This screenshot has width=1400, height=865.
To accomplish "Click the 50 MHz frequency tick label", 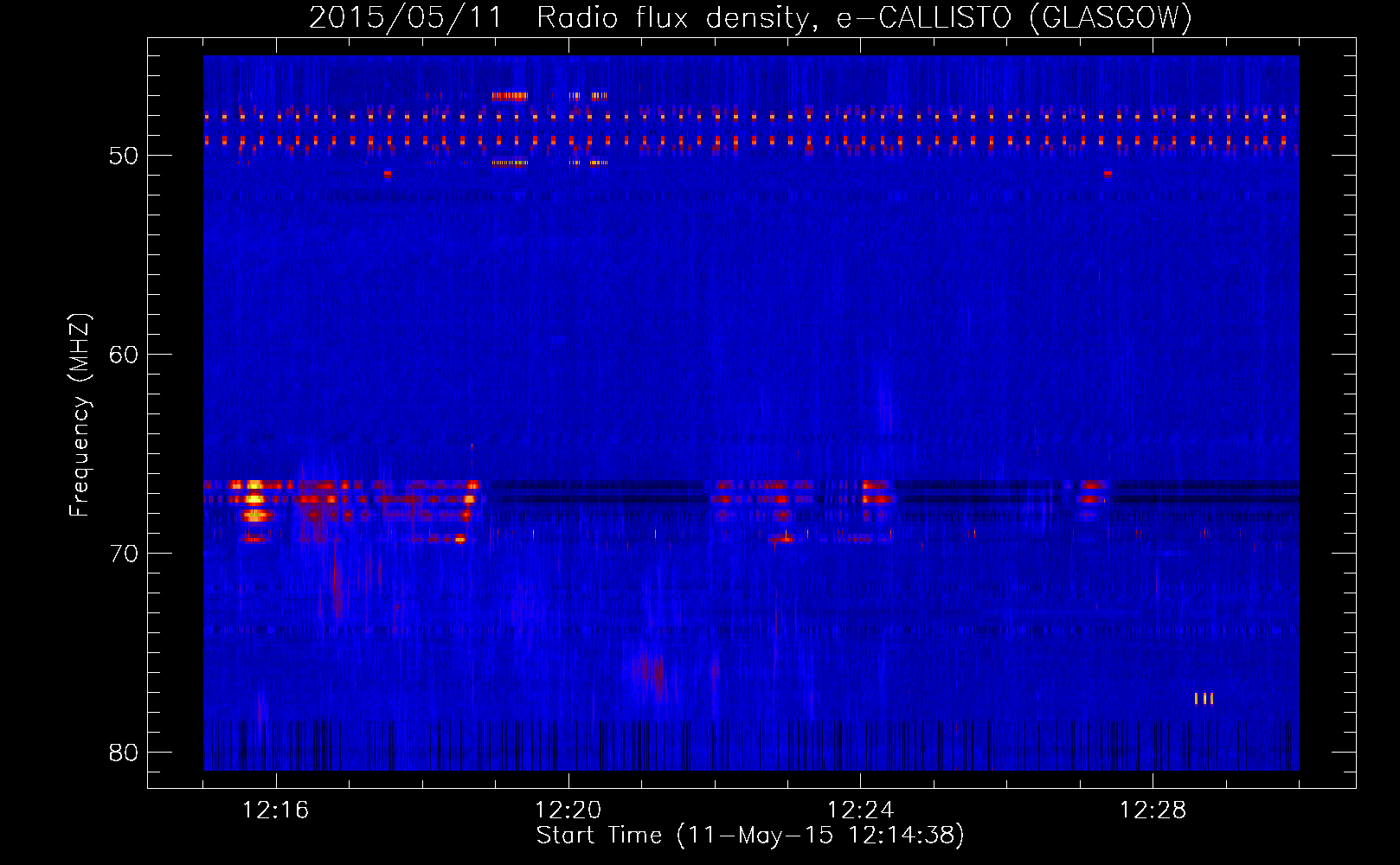I will 124,156.
